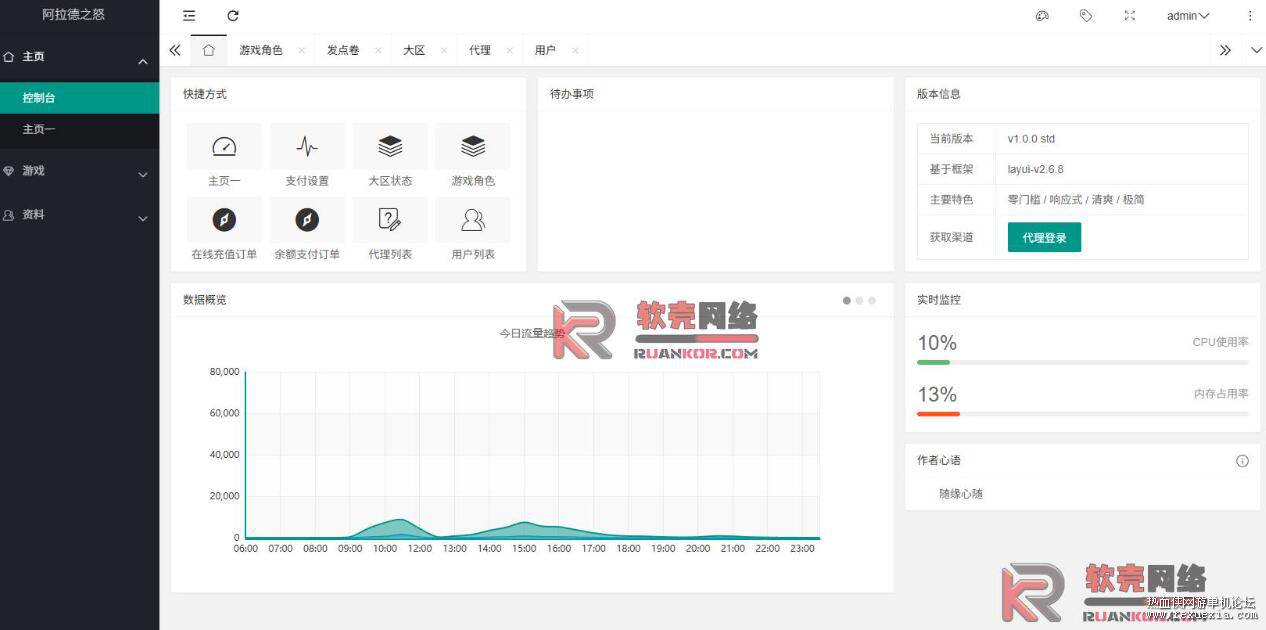The height and width of the screenshot is (630, 1266).
Task: Open the 在线充值订单 compass shortcut icon
Action: [224, 220]
